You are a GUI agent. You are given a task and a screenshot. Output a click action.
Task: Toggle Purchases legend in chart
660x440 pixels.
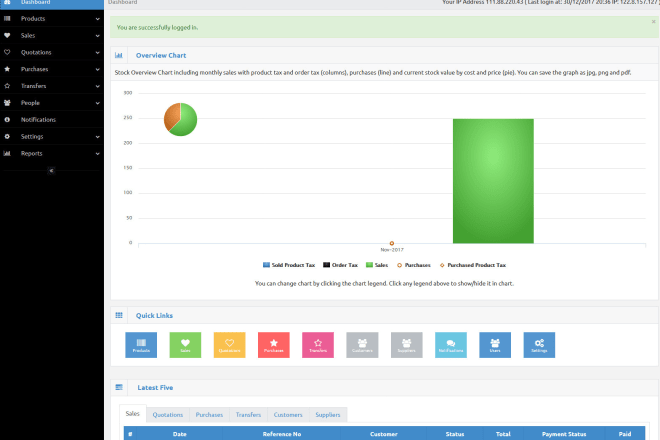(x=414, y=265)
